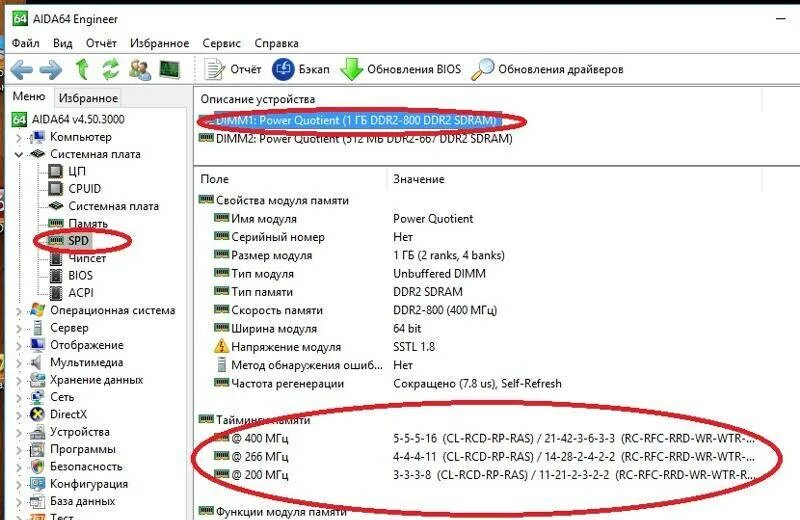Expand the Хранение данных node
The image size is (800, 520).
(x=19, y=380)
